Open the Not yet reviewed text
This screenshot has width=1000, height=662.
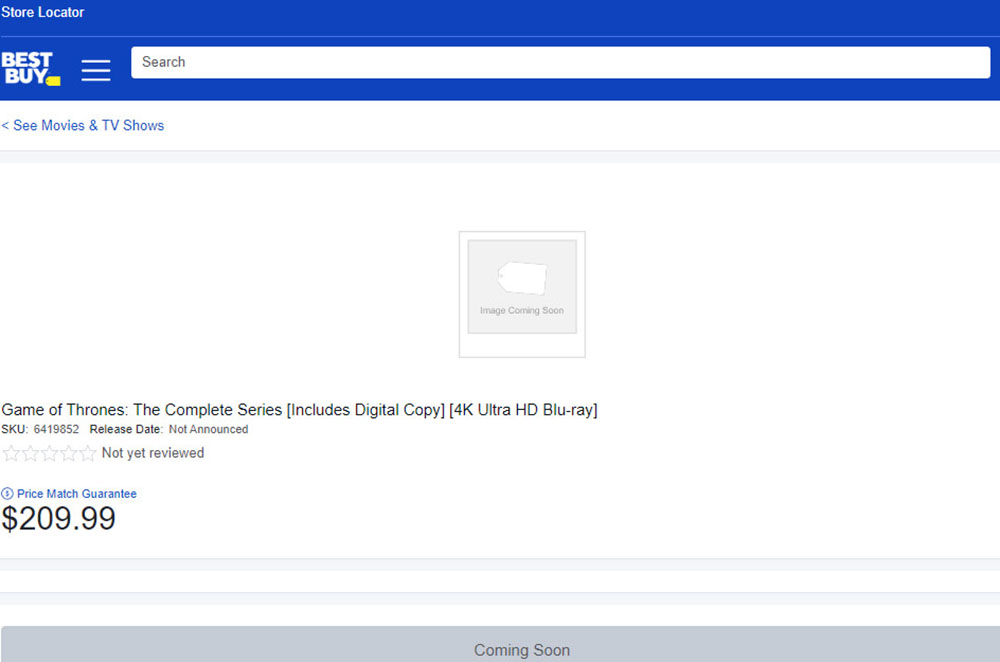(x=153, y=453)
